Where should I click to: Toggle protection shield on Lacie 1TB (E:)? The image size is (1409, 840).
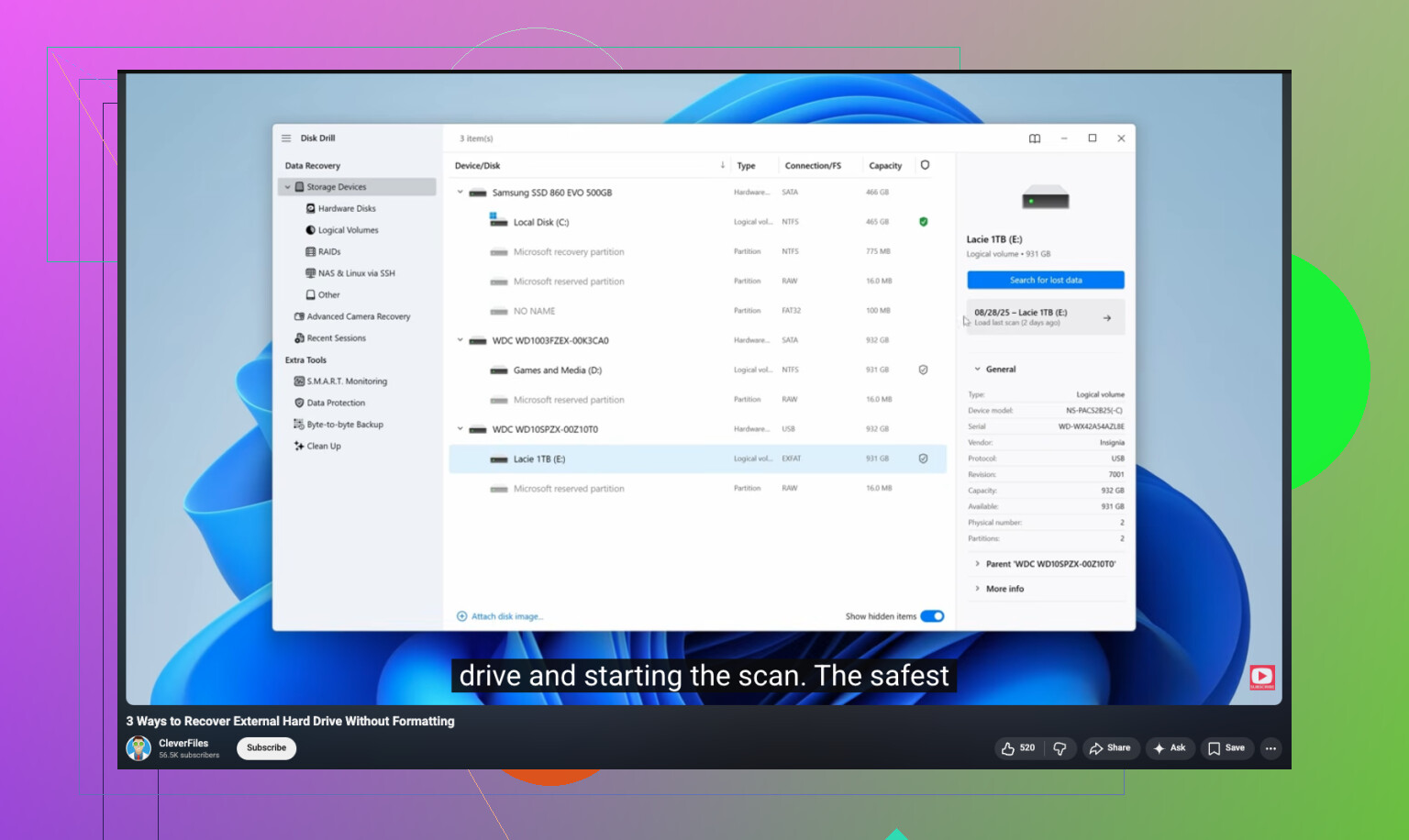(x=924, y=459)
